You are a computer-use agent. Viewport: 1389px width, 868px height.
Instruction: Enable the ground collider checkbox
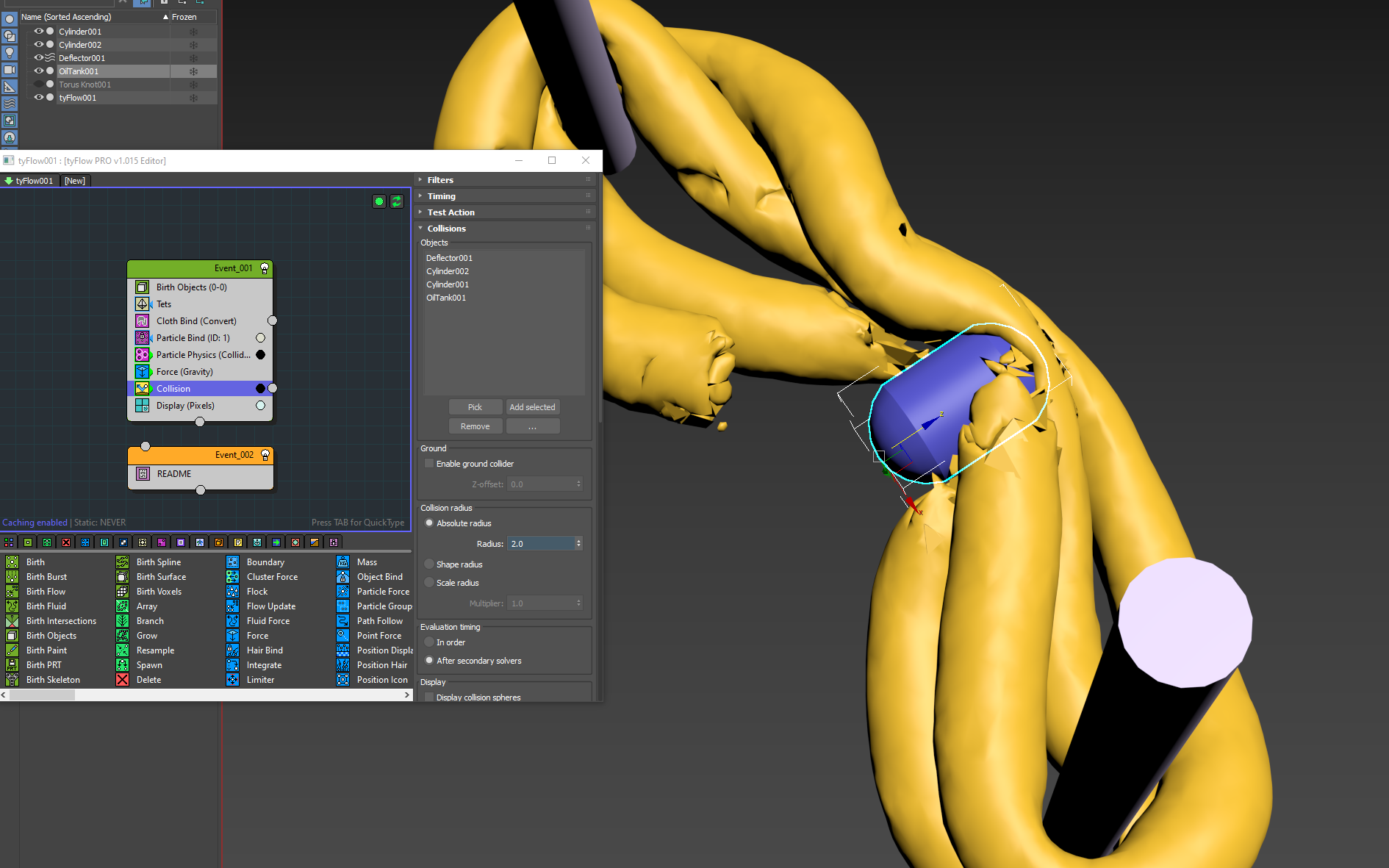(429, 463)
